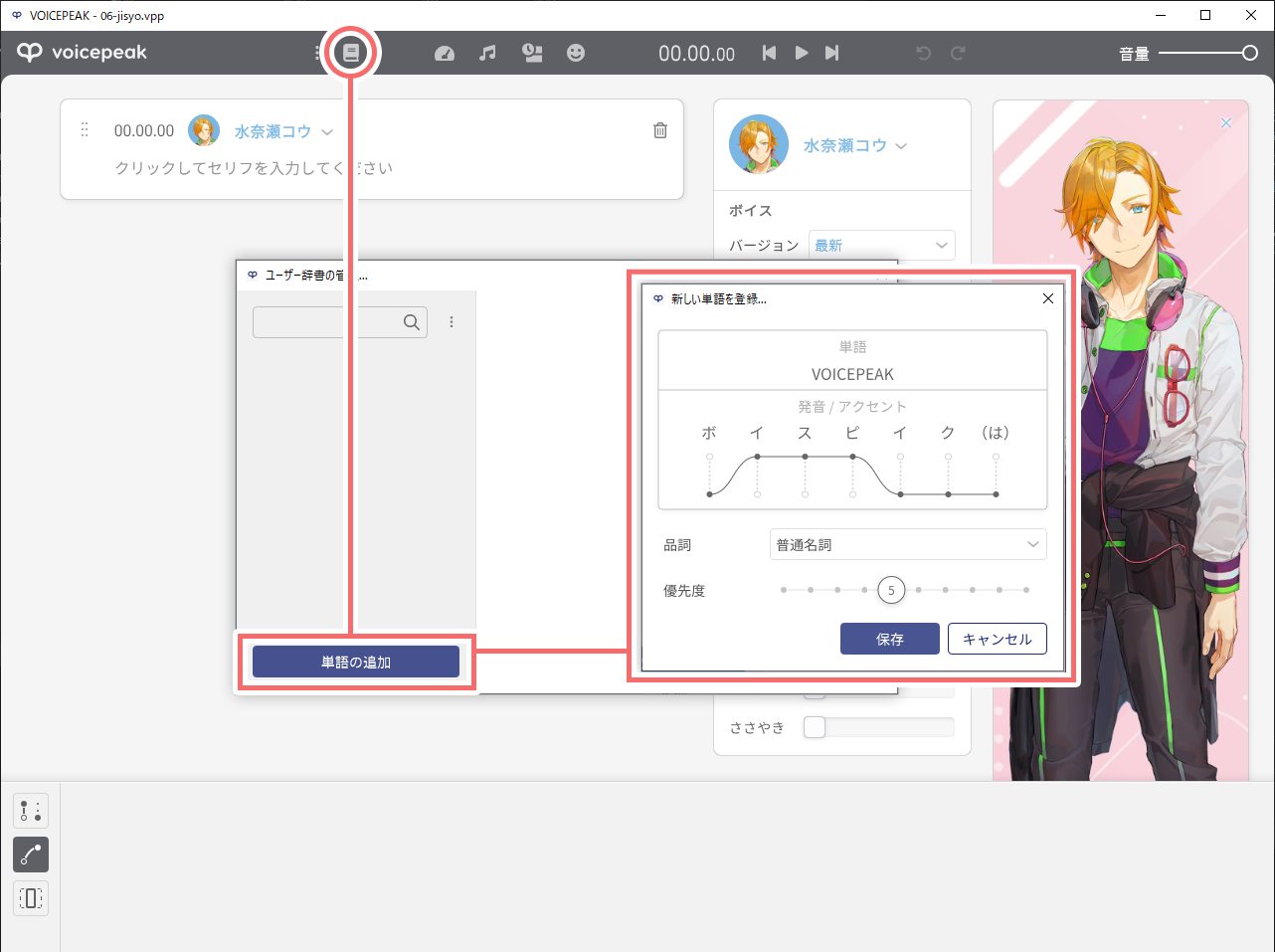Open the 品詞 part-of-speech dropdown

click(x=907, y=544)
